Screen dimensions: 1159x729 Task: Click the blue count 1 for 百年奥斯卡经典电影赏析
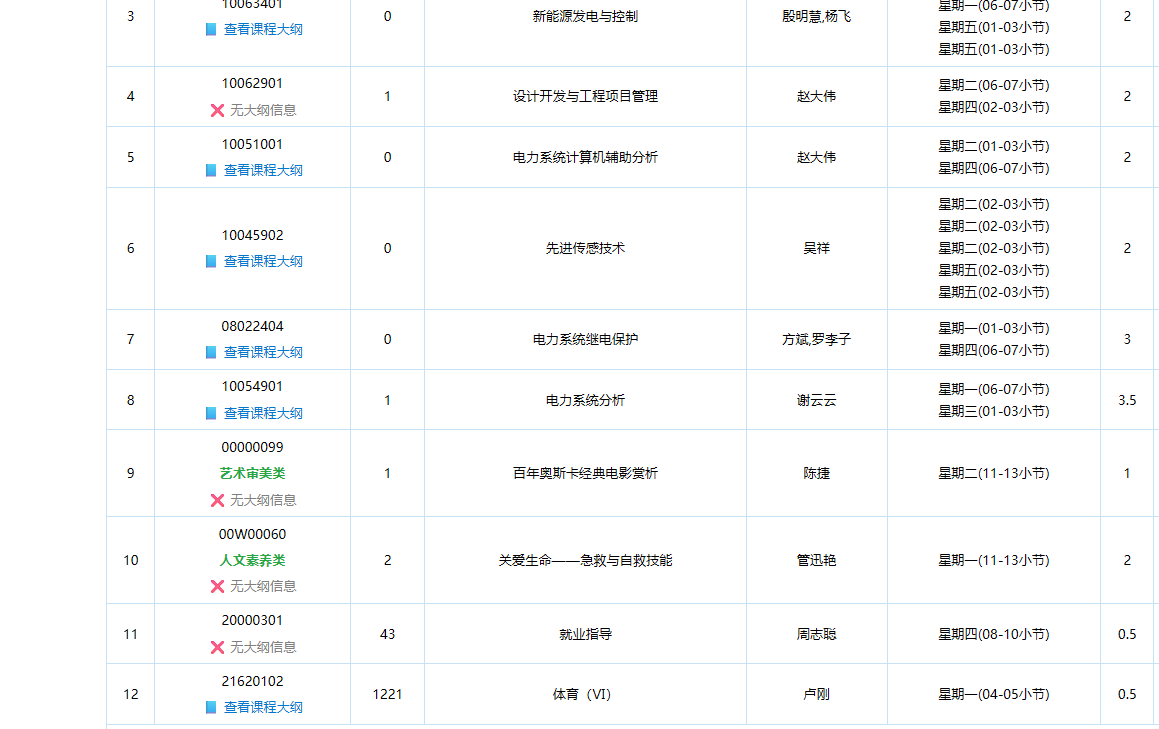(387, 472)
